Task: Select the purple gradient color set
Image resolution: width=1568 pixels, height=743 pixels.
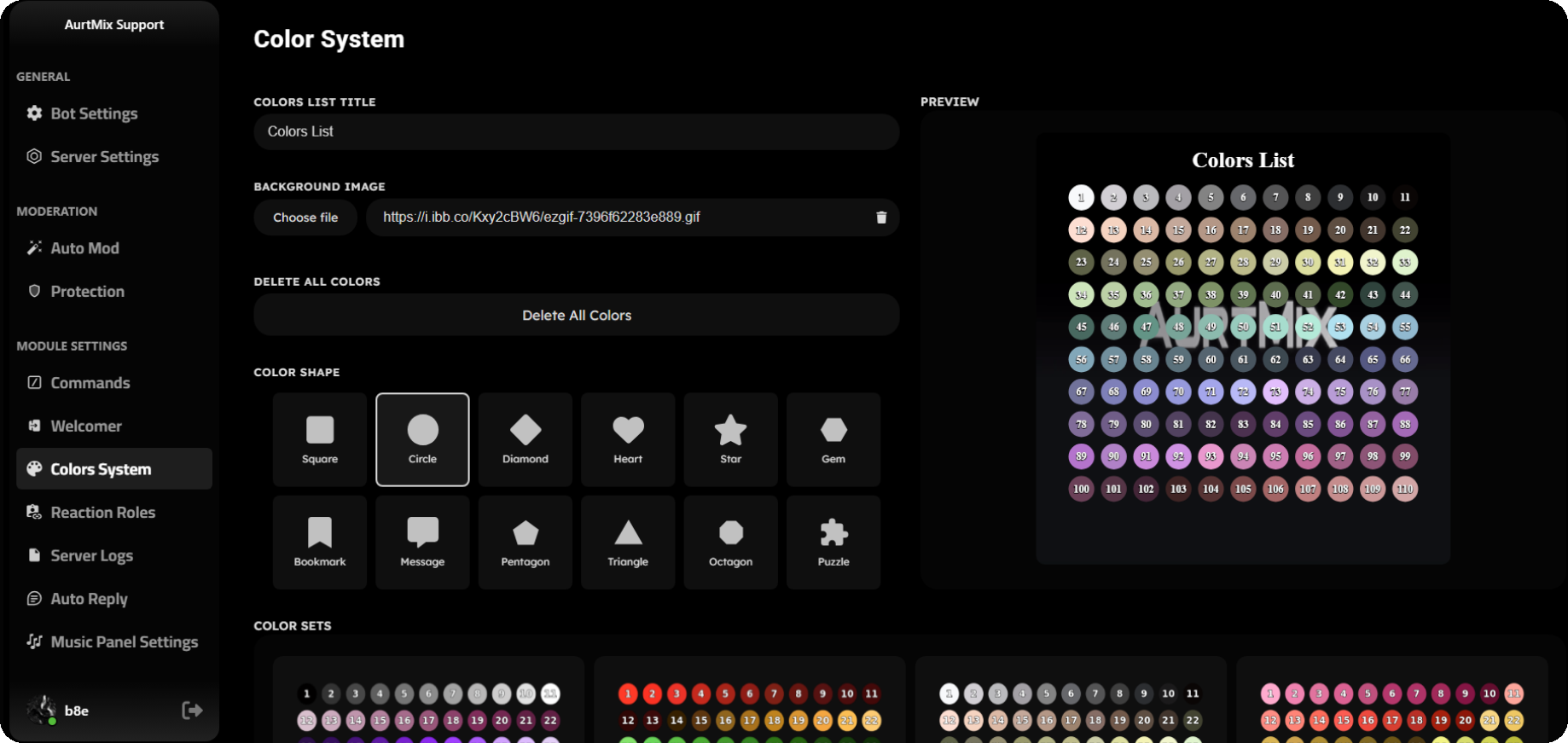Action: pyautogui.click(x=428, y=699)
